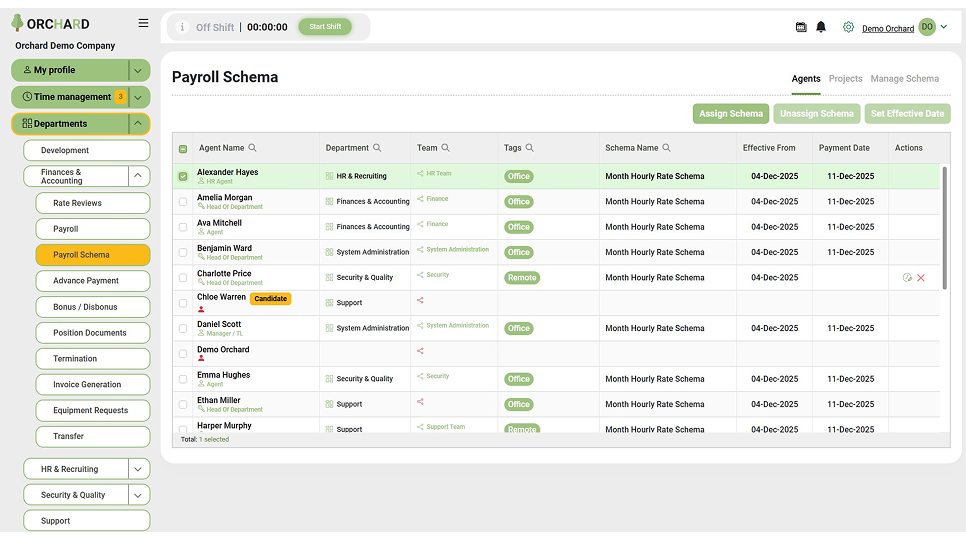
Task: Toggle the select-all header checkbox
Action: point(183,148)
